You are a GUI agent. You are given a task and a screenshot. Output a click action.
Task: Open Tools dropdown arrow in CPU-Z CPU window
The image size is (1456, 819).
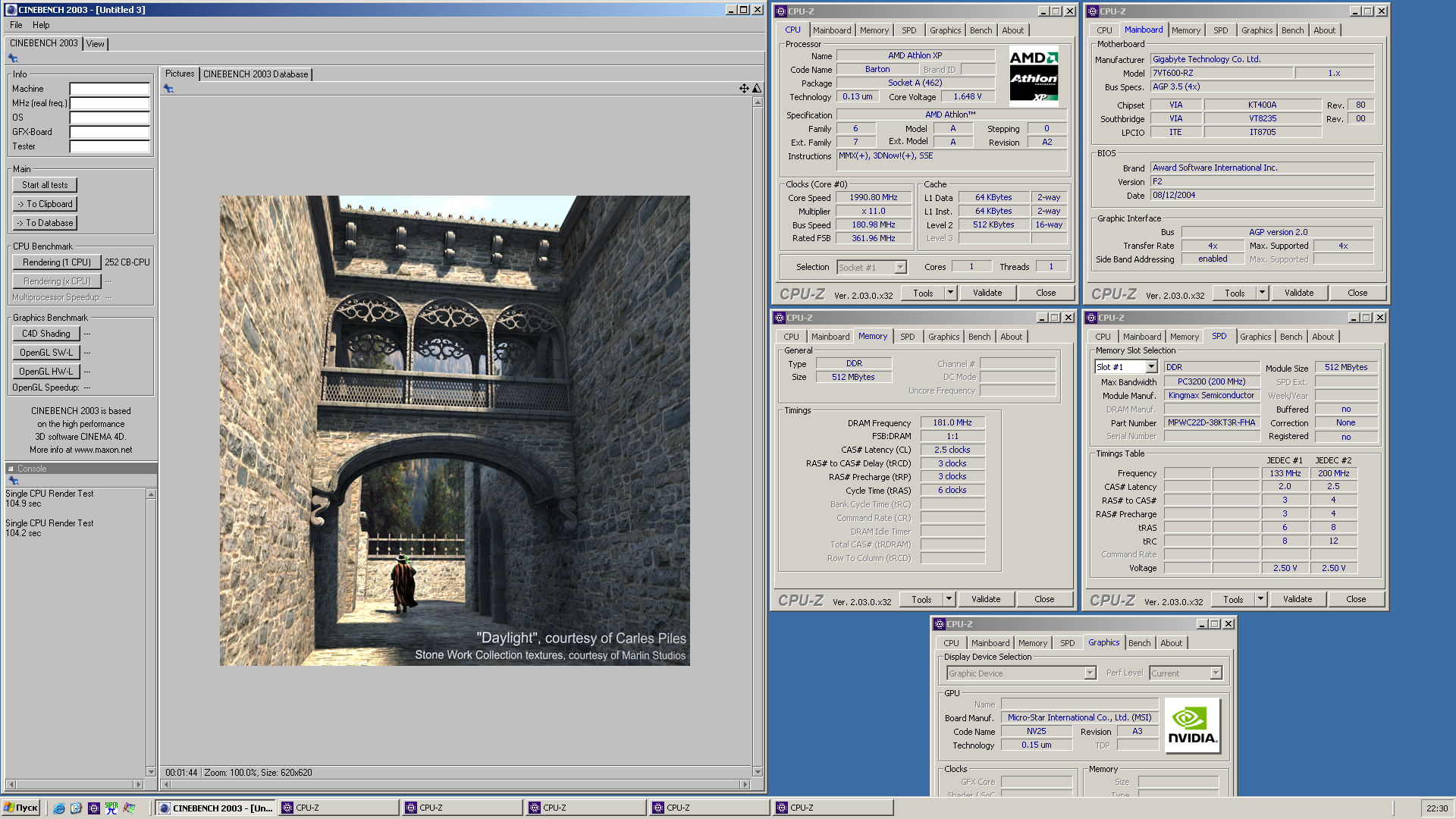click(x=950, y=293)
